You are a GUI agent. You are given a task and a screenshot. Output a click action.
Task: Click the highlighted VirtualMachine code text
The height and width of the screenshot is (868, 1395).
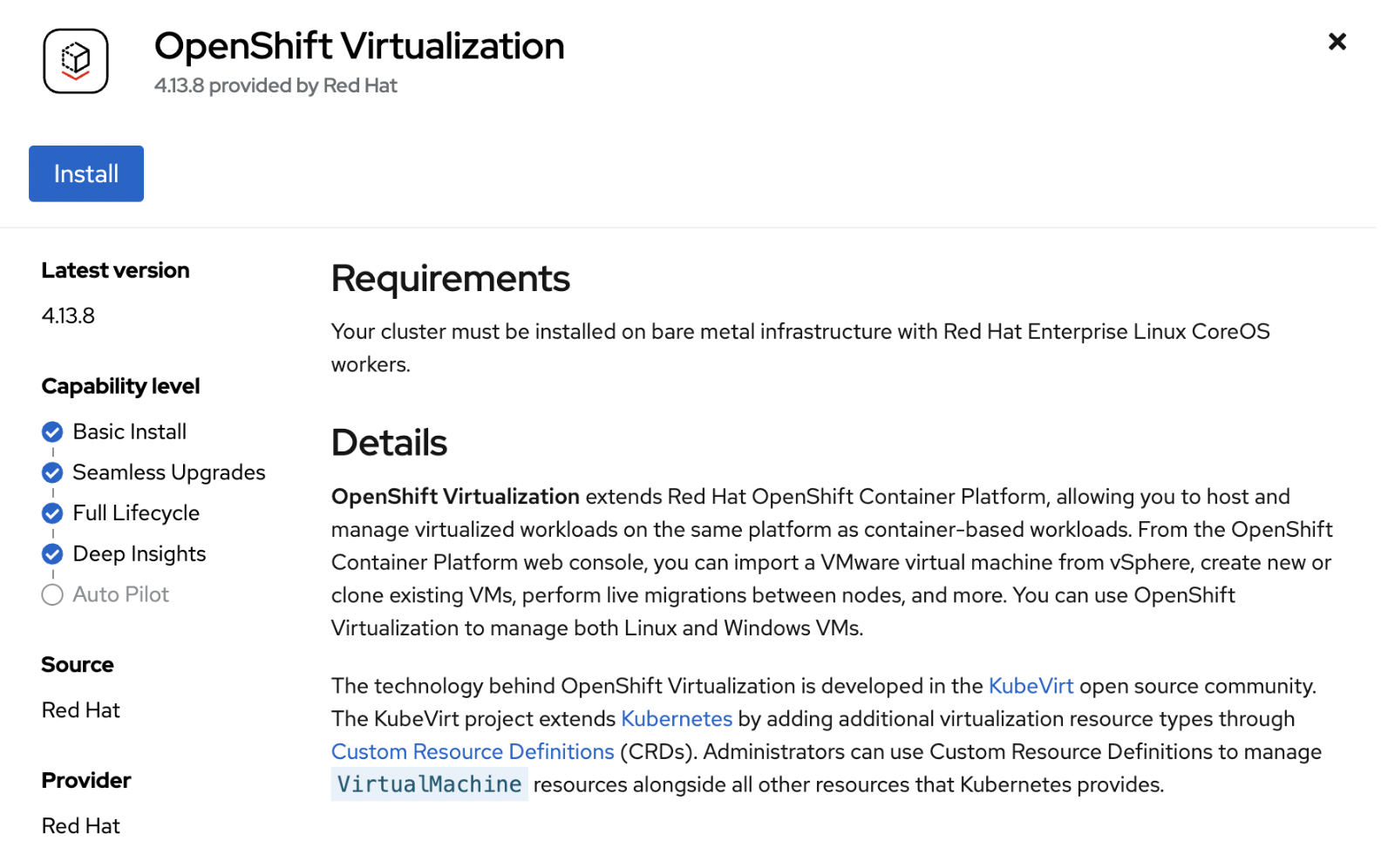pyautogui.click(x=428, y=783)
